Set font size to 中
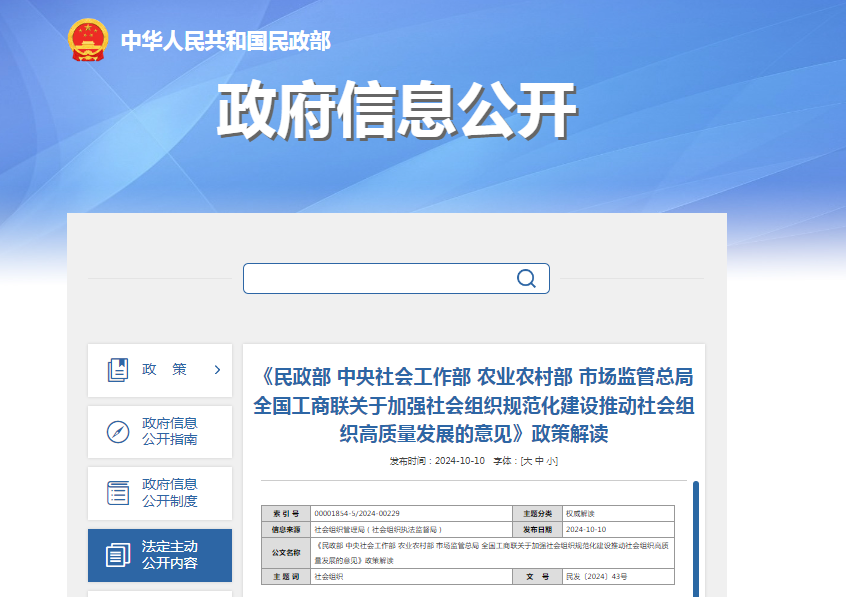The height and width of the screenshot is (597, 846). coord(539,461)
